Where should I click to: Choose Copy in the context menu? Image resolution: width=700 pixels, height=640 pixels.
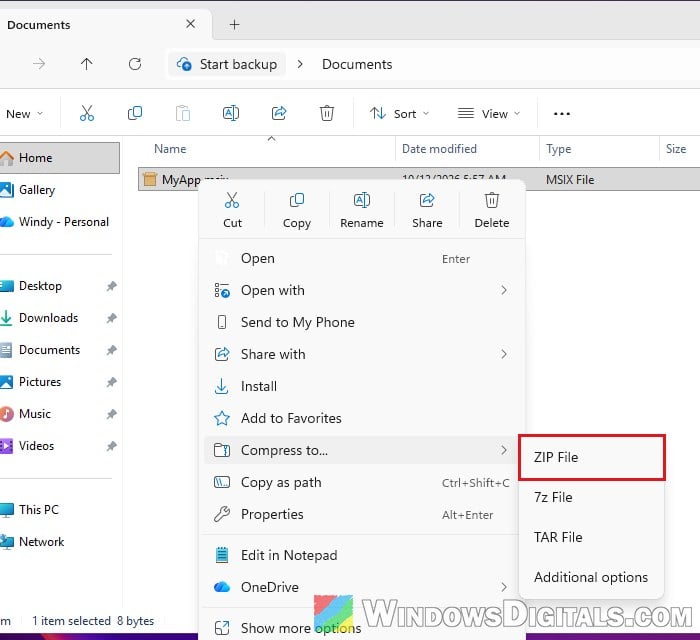tap(297, 210)
